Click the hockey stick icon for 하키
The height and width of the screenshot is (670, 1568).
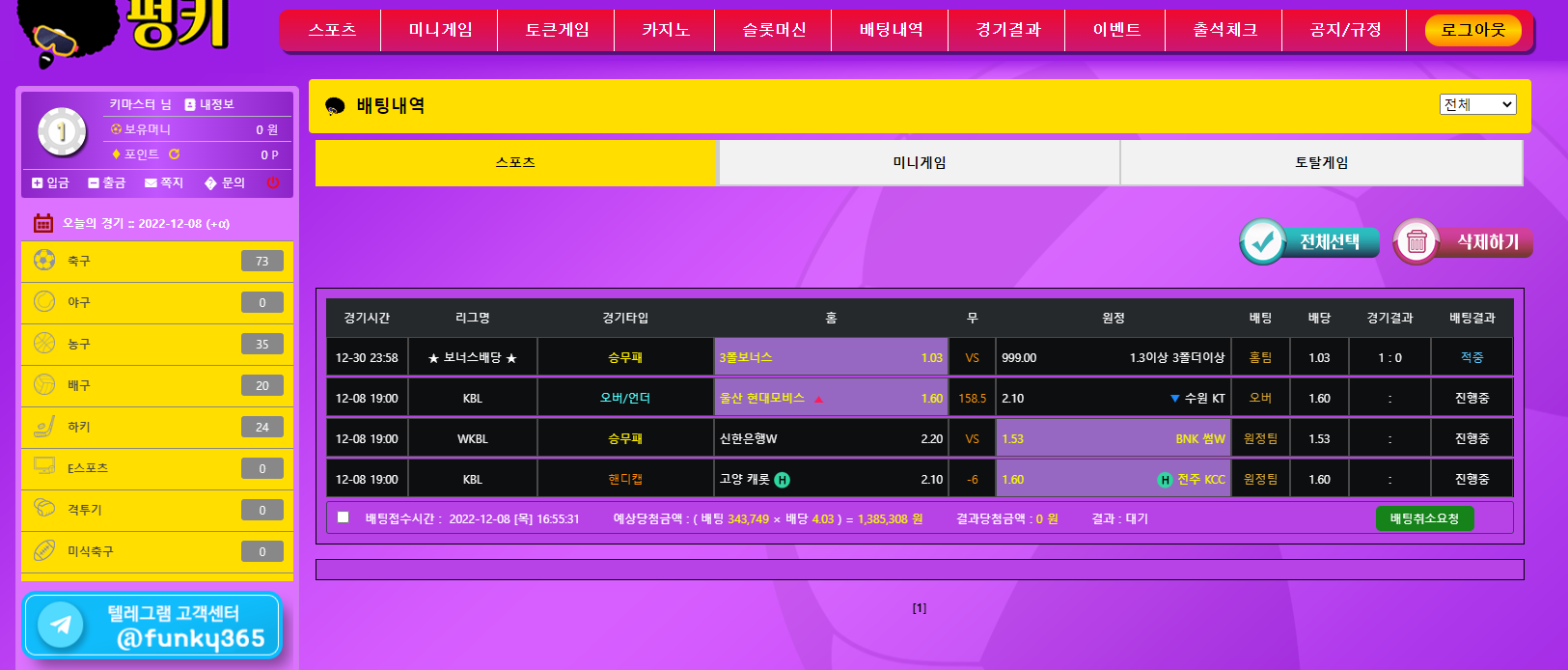(x=44, y=426)
